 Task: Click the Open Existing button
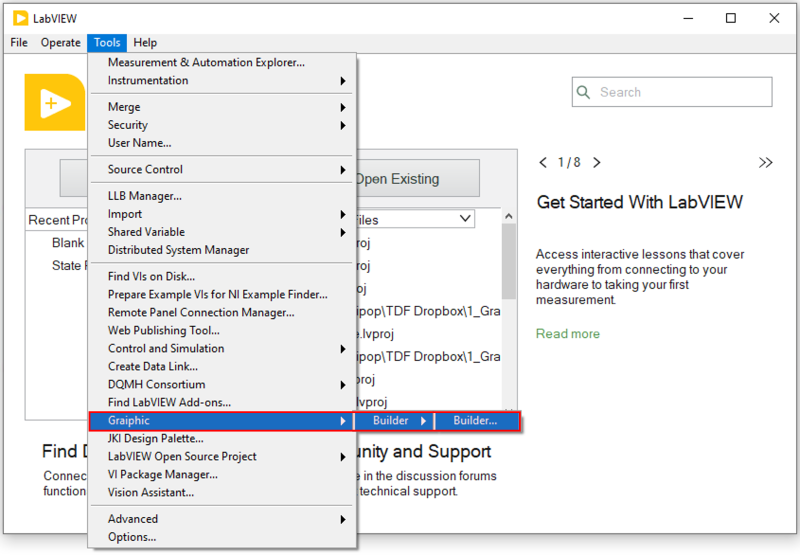point(417,179)
